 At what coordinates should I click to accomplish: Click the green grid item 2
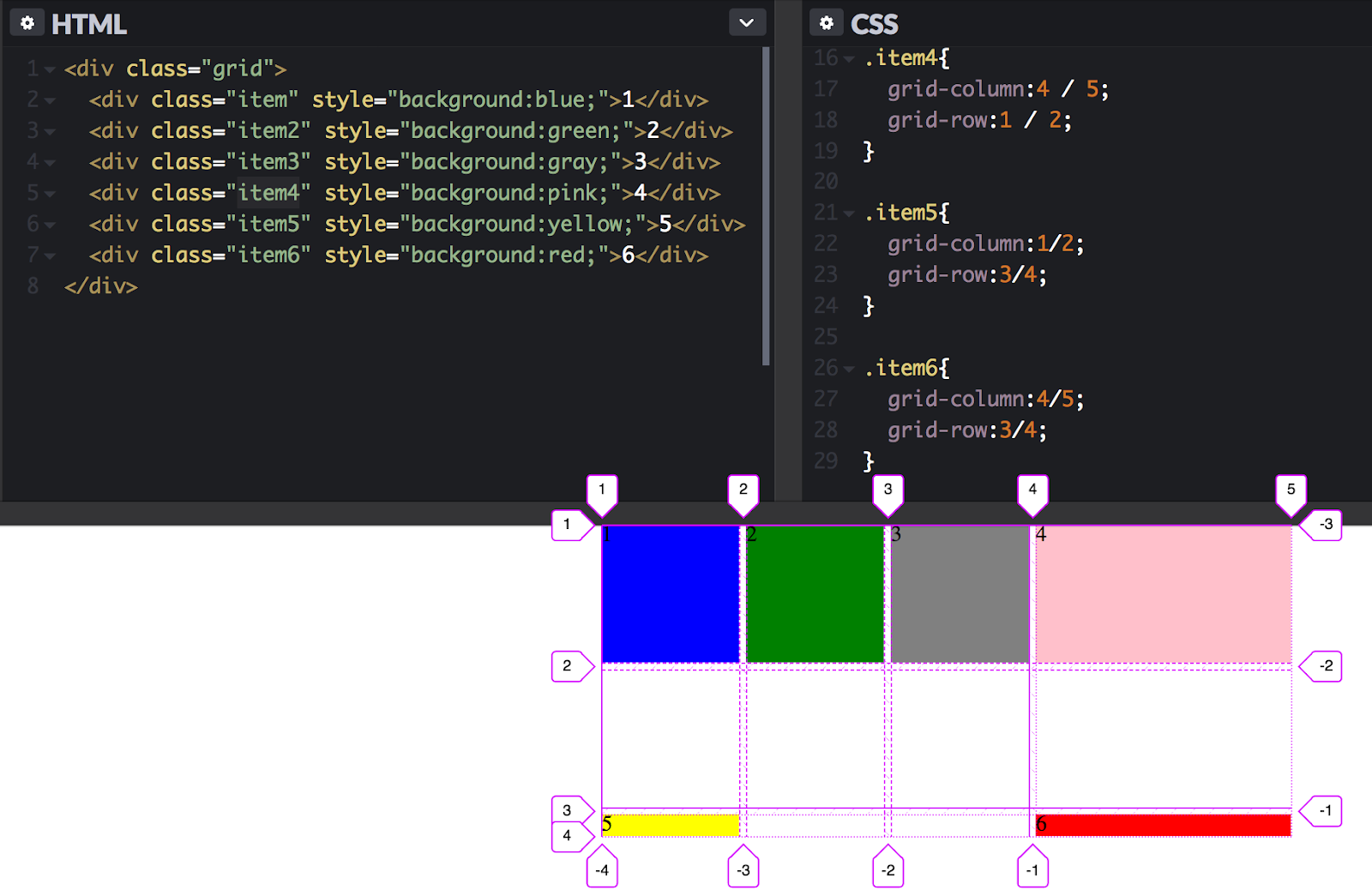click(815, 594)
